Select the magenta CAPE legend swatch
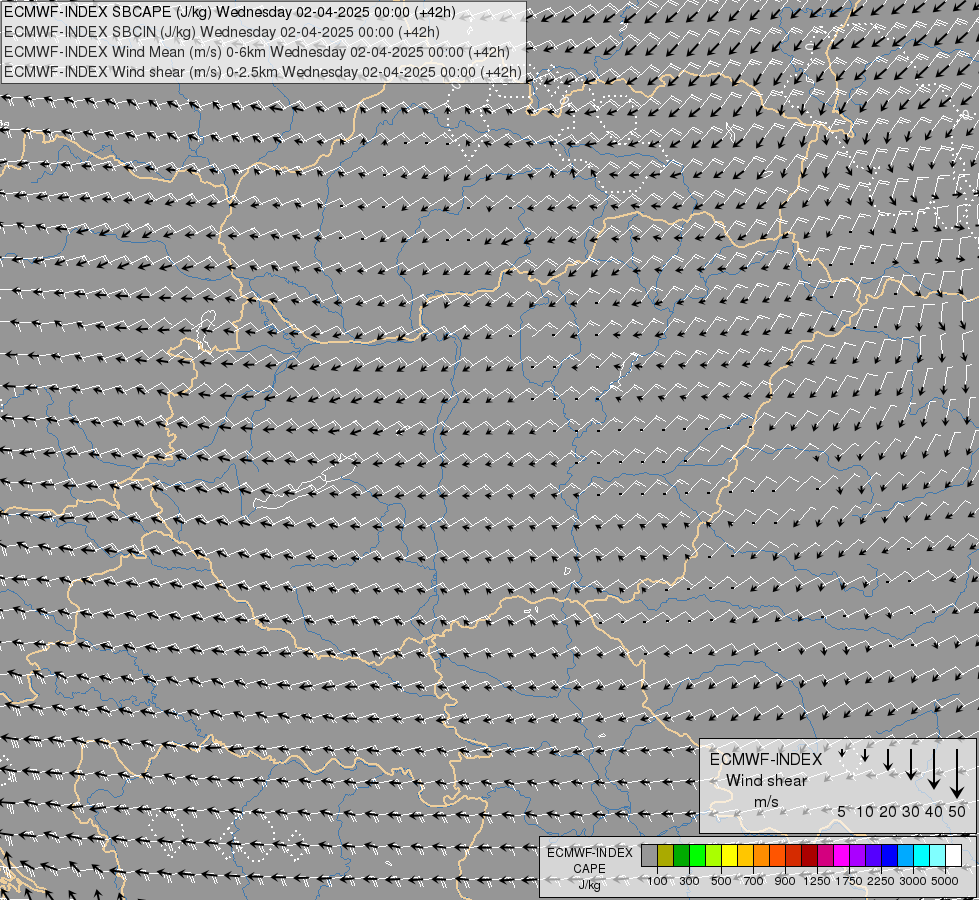This screenshot has width=979, height=900. tap(842, 855)
